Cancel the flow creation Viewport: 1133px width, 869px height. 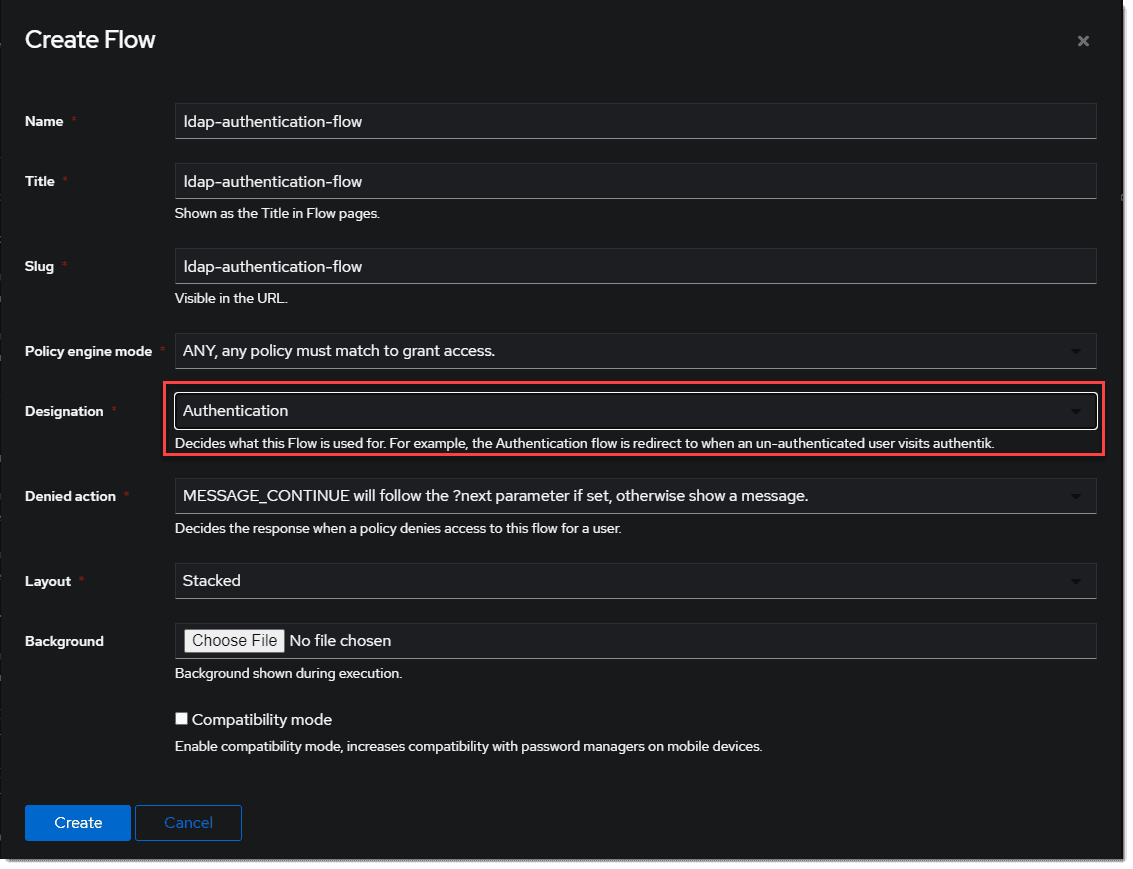click(x=188, y=823)
